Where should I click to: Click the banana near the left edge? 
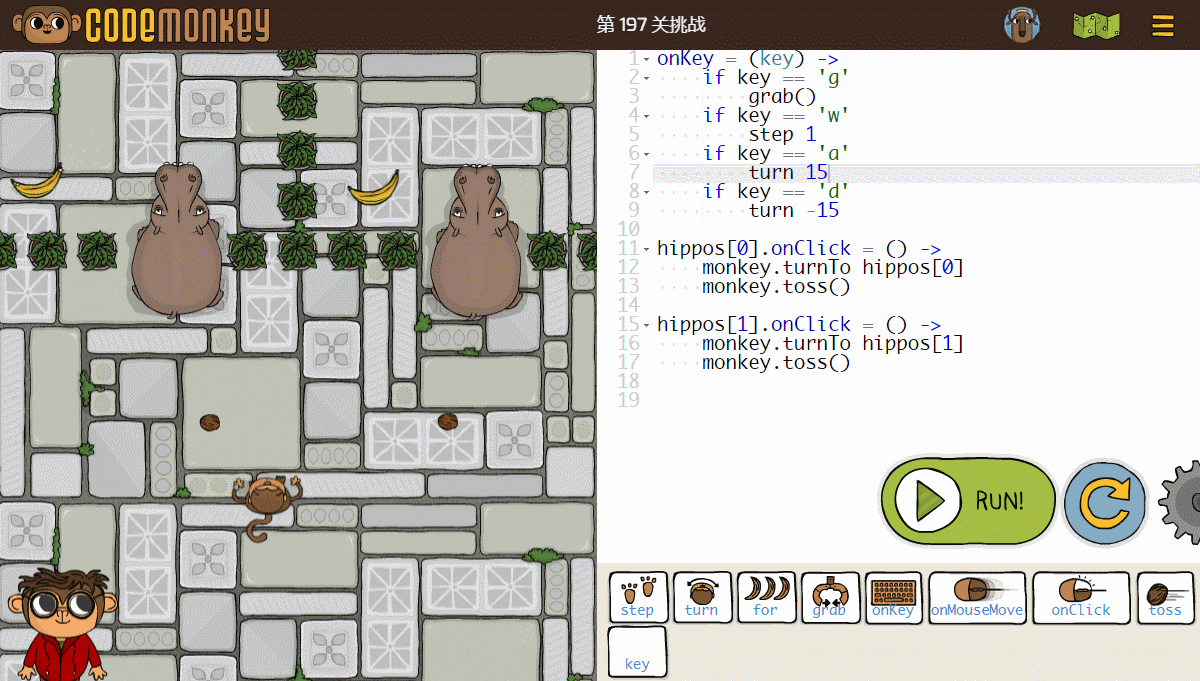pyautogui.click(x=37, y=181)
